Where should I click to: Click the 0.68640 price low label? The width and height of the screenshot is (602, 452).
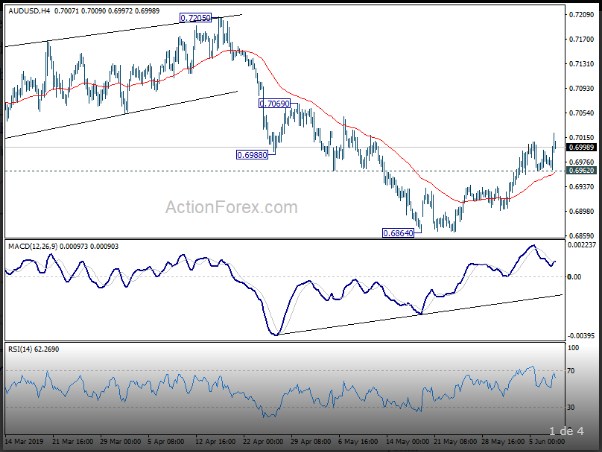(398, 232)
